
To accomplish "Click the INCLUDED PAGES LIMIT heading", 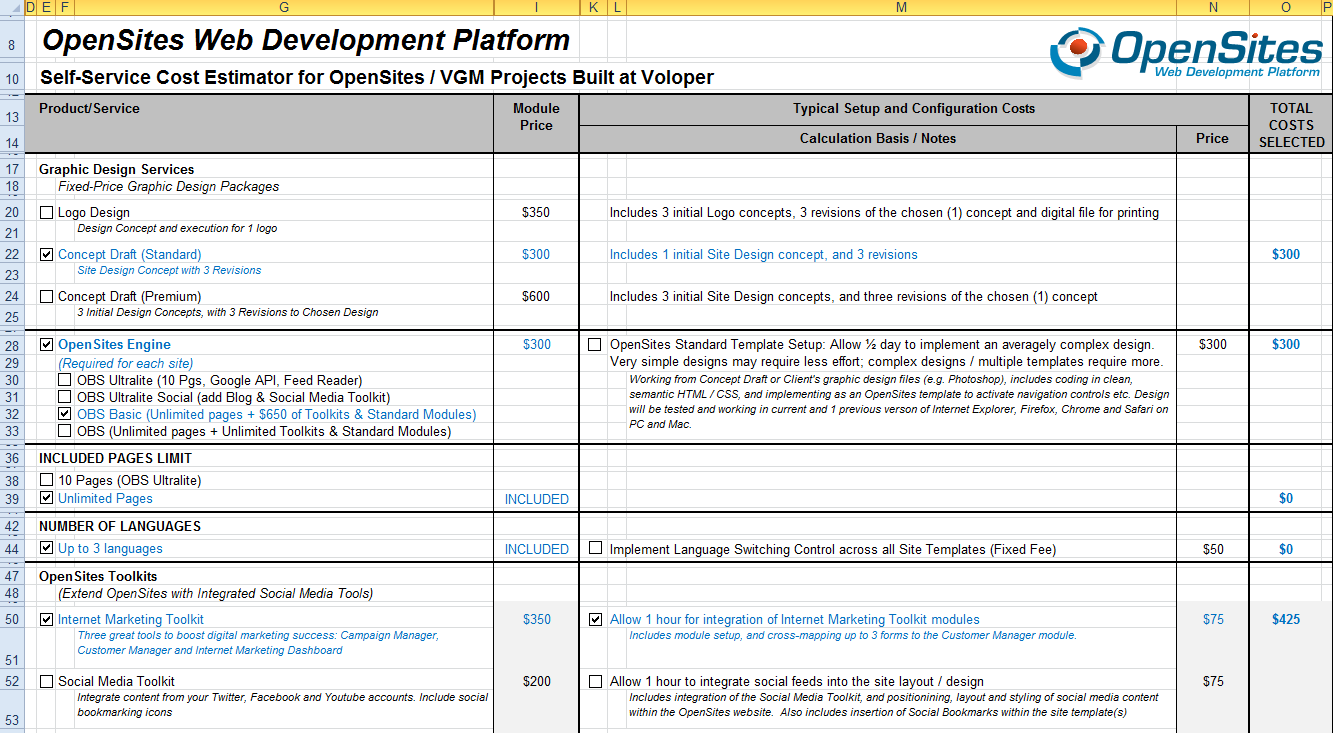I will (x=115, y=459).
